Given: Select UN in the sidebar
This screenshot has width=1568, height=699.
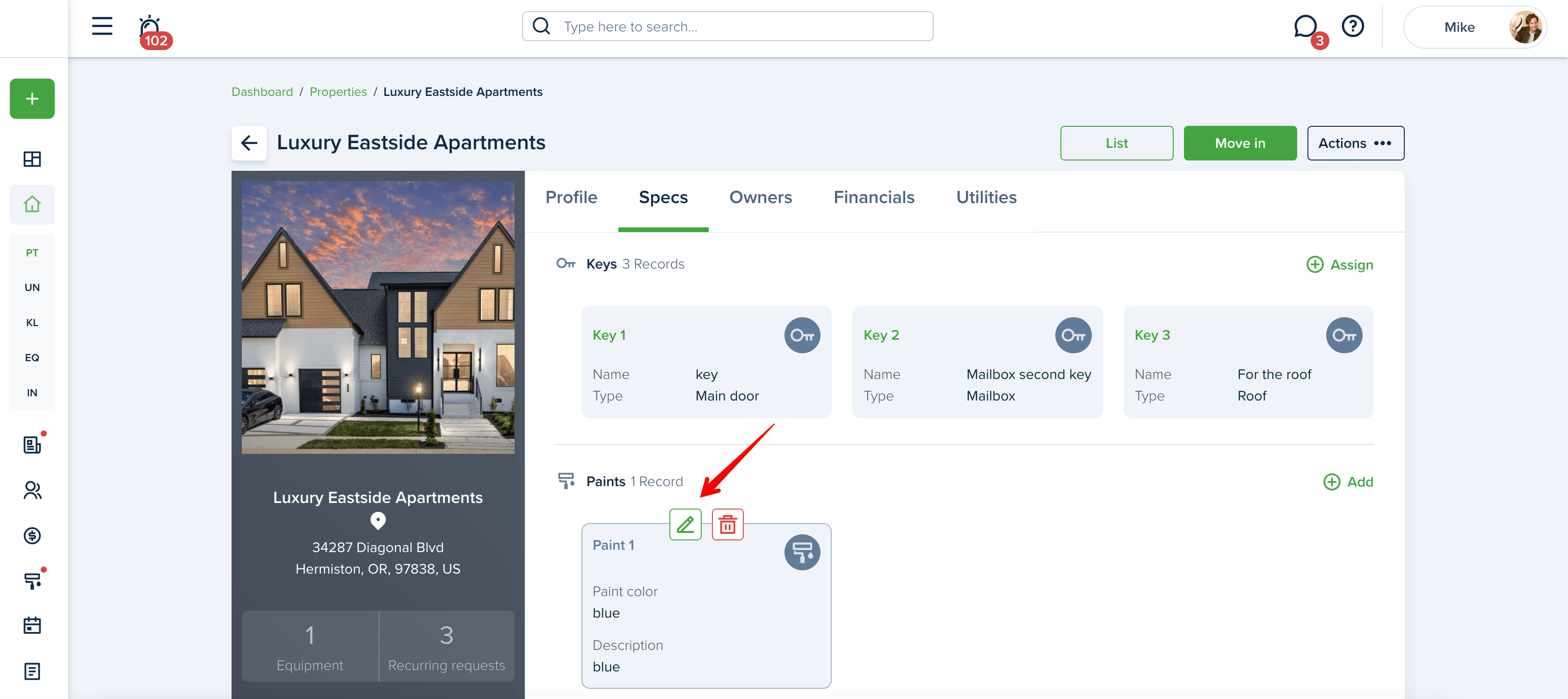Looking at the screenshot, I should click(x=32, y=287).
